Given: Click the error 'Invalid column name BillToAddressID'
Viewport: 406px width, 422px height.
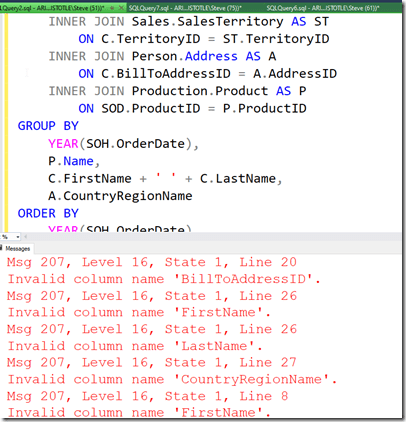Looking at the screenshot, I should (x=164, y=279).
